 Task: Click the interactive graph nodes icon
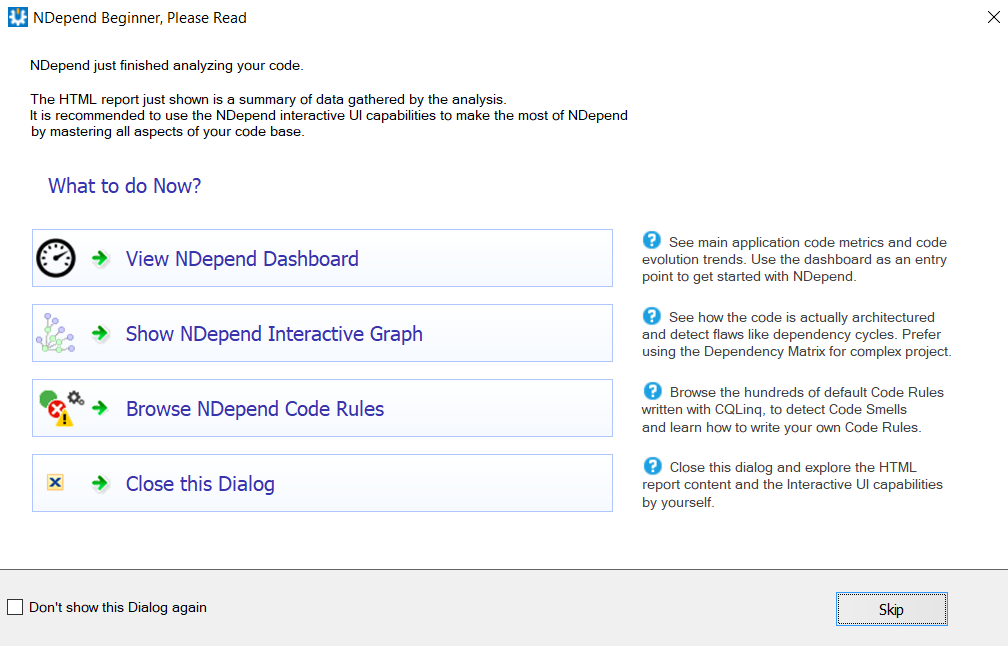pos(56,333)
